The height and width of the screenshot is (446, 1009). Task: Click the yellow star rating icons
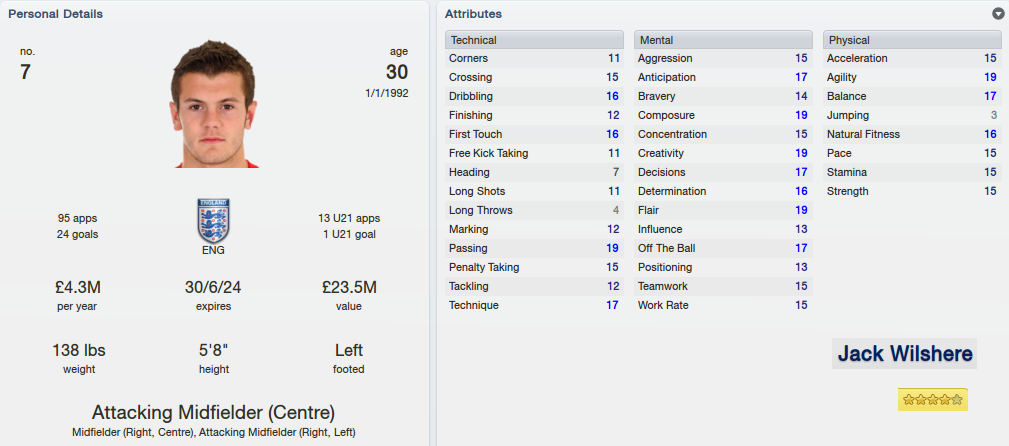tap(932, 400)
